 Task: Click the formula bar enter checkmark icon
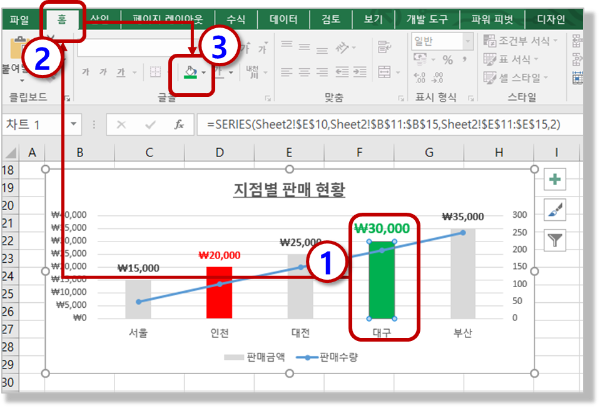[x=150, y=124]
